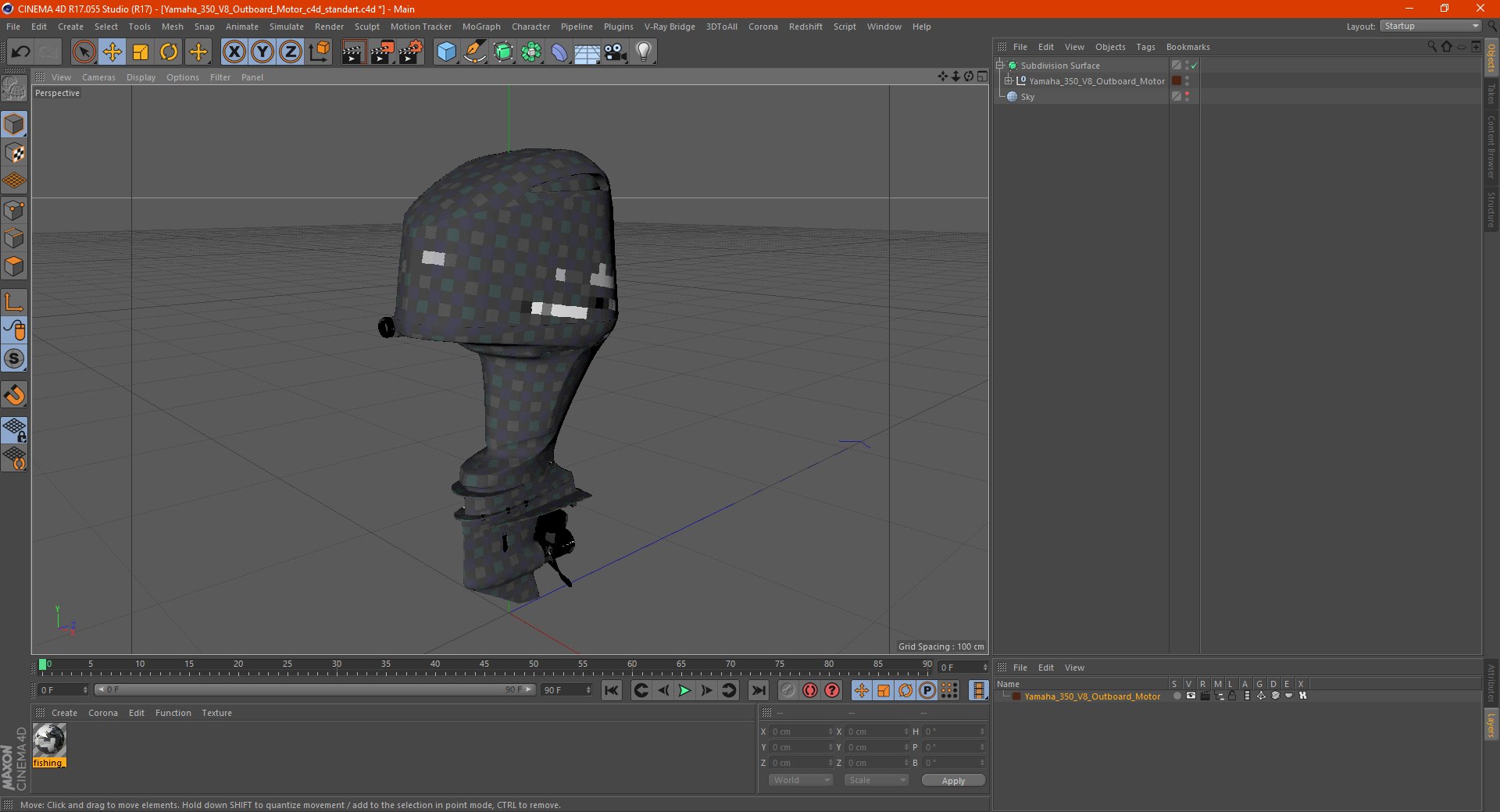
Task: Click the Yamaha layer color swatch
Action: pyautogui.click(x=1016, y=696)
